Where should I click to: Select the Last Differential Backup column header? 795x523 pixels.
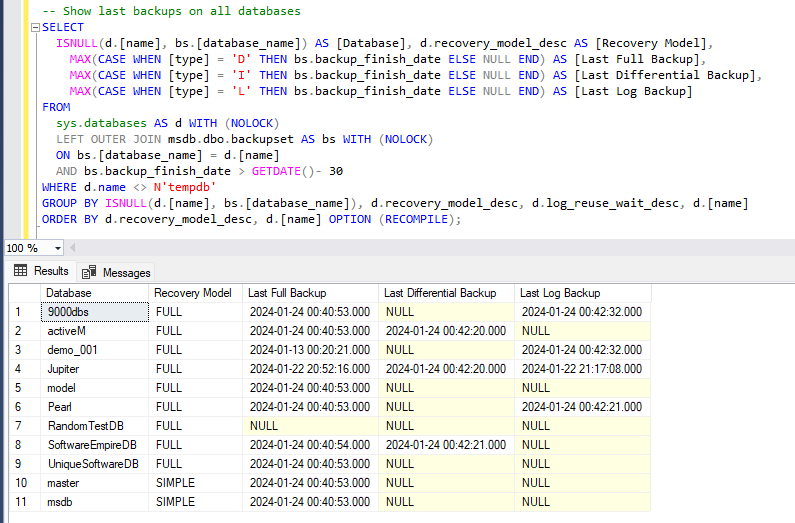[439, 293]
